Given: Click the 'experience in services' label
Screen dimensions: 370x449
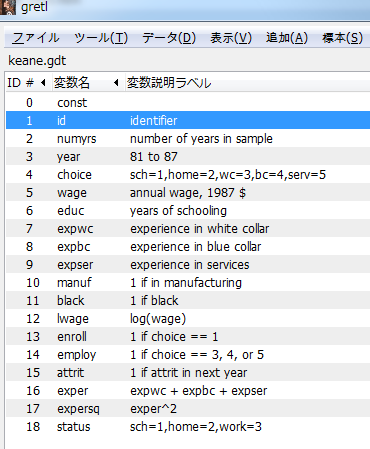Looking at the screenshot, I should pos(190,265).
